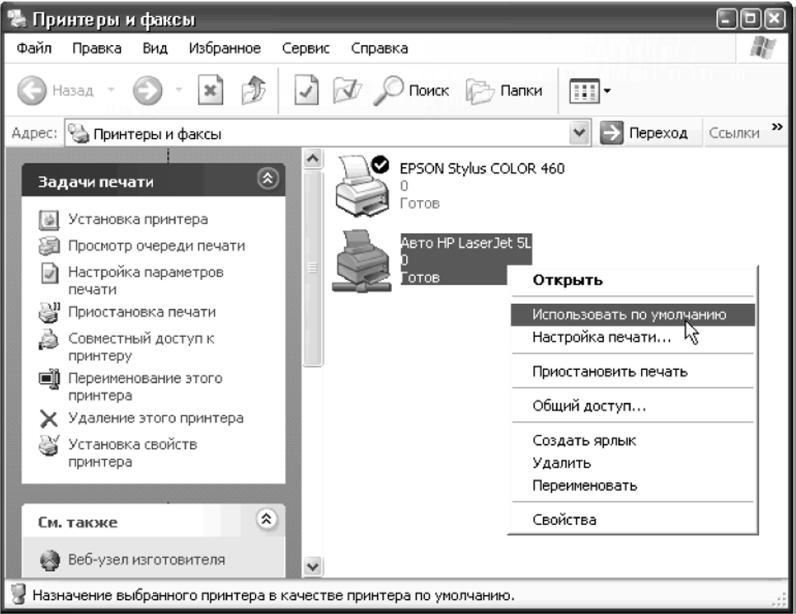This screenshot has height=614, width=796.
Task: Click the Просмотр очереди печати link
Action: pyautogui.click(x=156, y=246)
